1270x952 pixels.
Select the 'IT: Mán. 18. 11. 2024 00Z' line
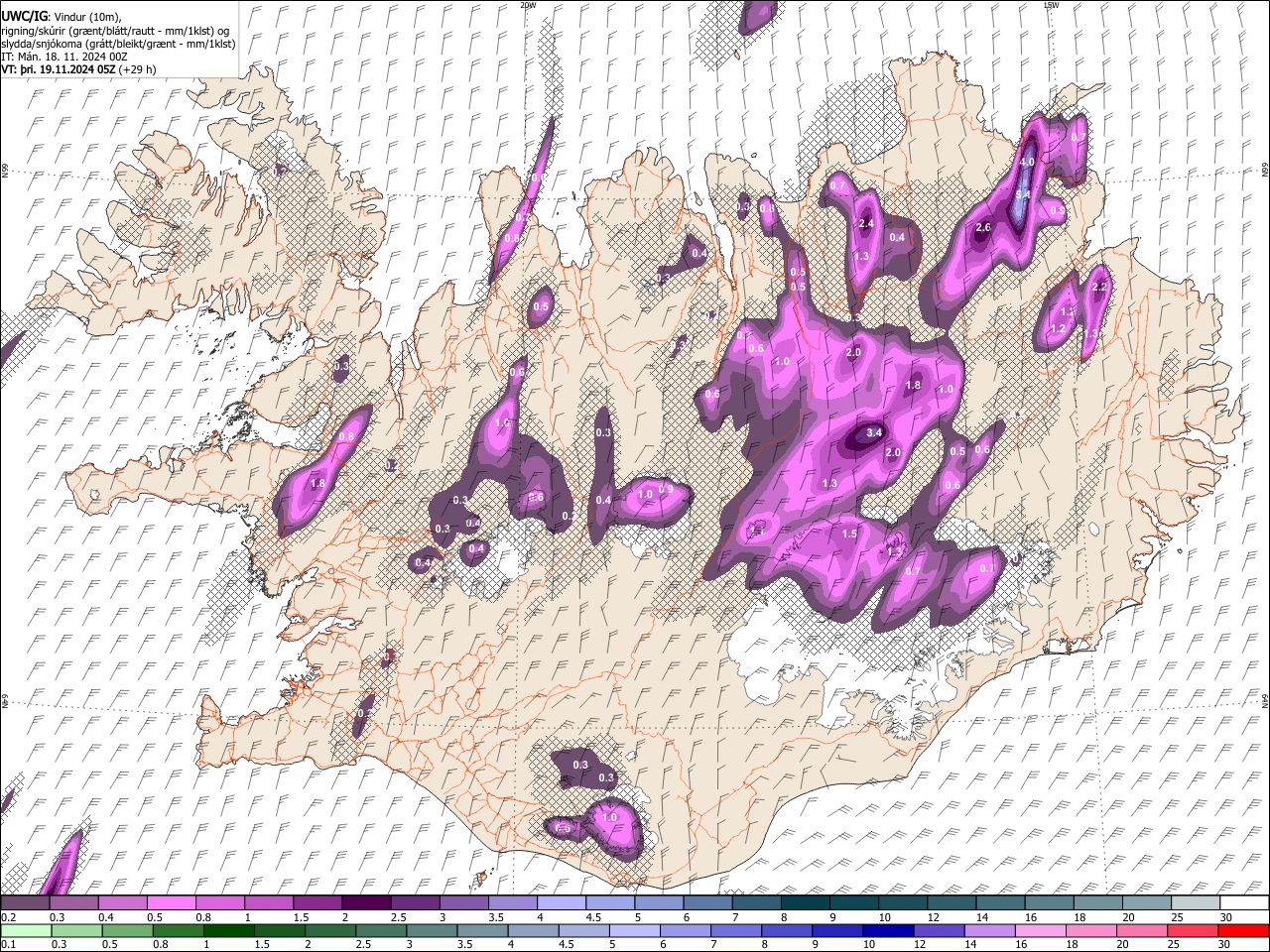click(x=64, y=57)
